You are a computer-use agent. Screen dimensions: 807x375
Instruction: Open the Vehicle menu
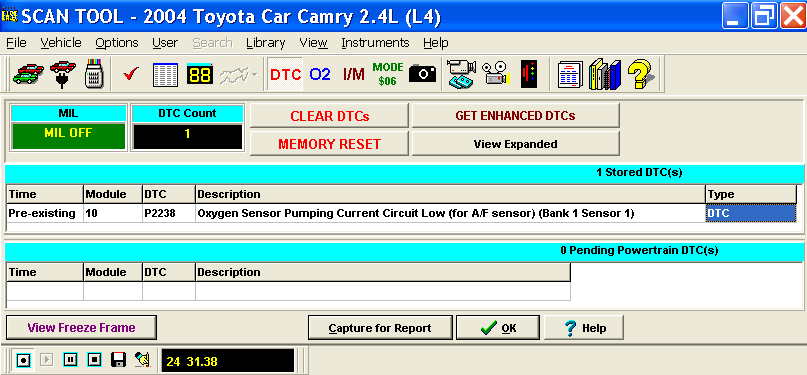click(x=61, y=43)
